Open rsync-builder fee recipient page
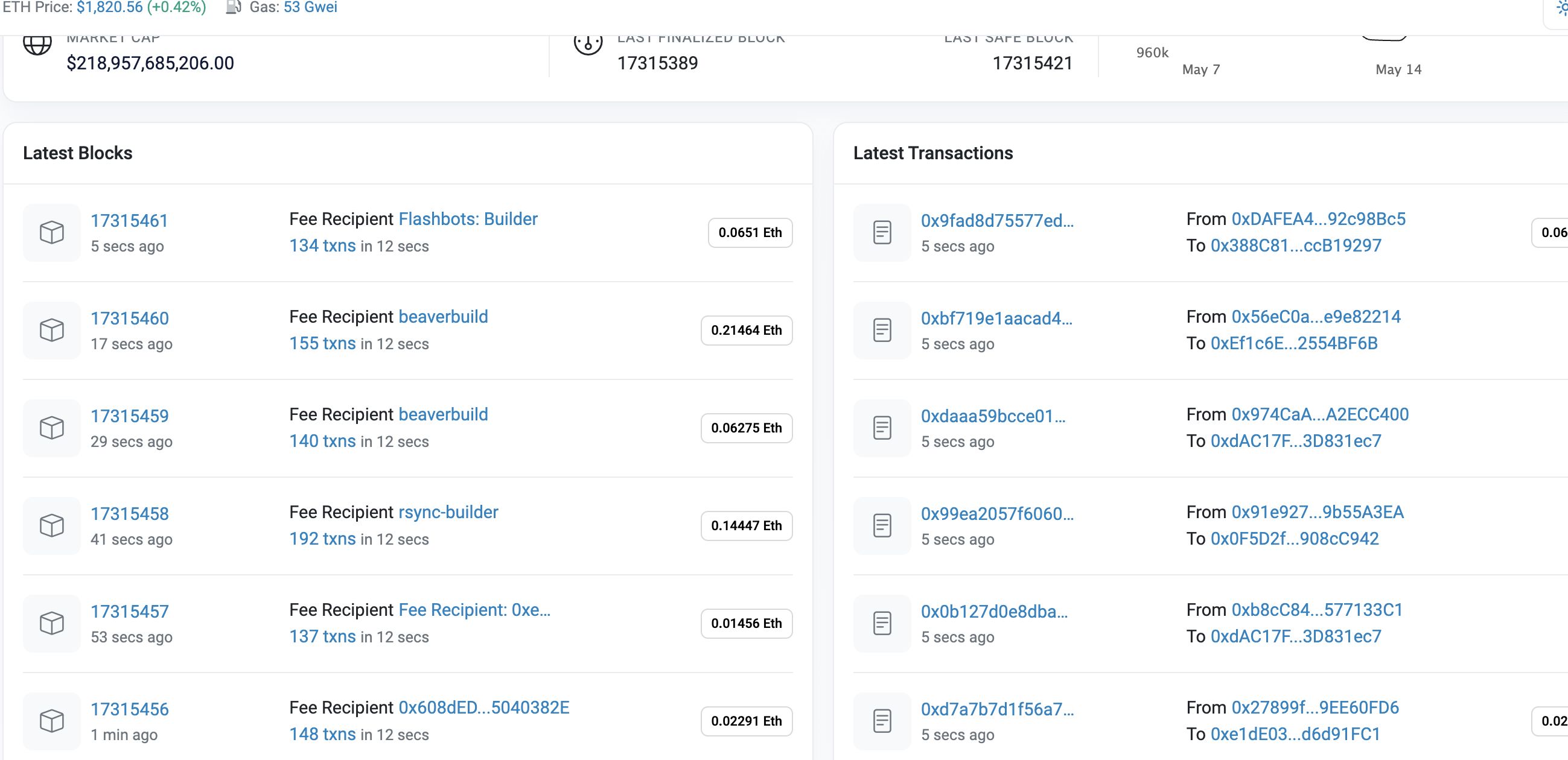This screenshot has height=760, width=1568. 448,512
